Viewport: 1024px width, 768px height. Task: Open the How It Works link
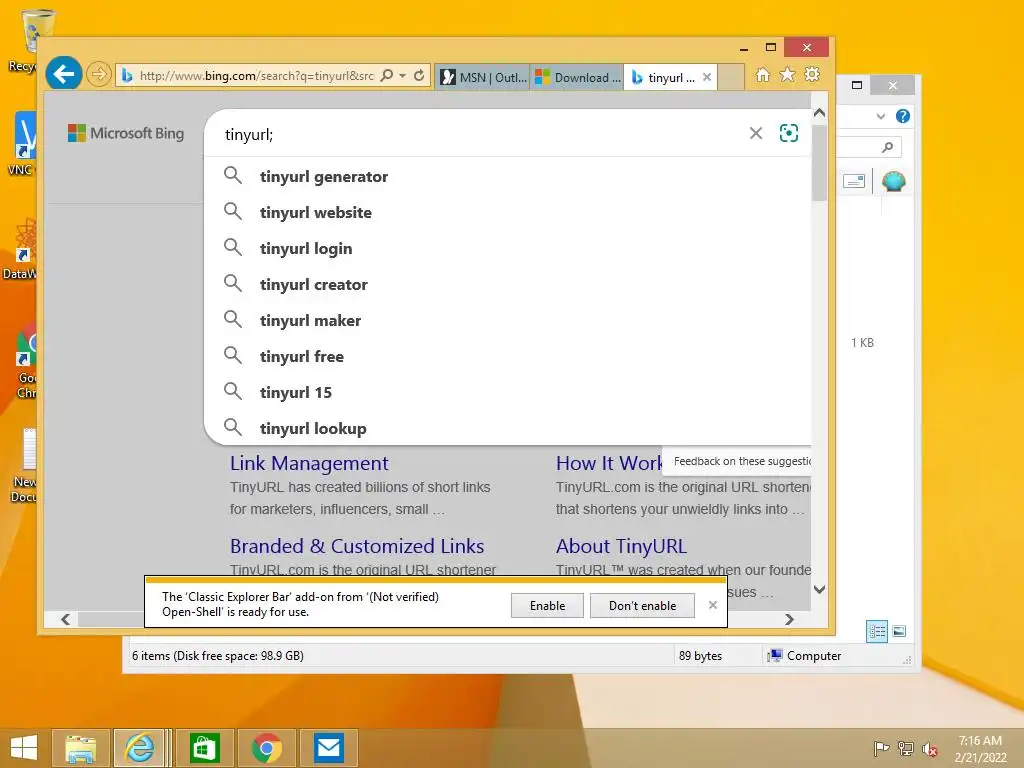[609, 463]
